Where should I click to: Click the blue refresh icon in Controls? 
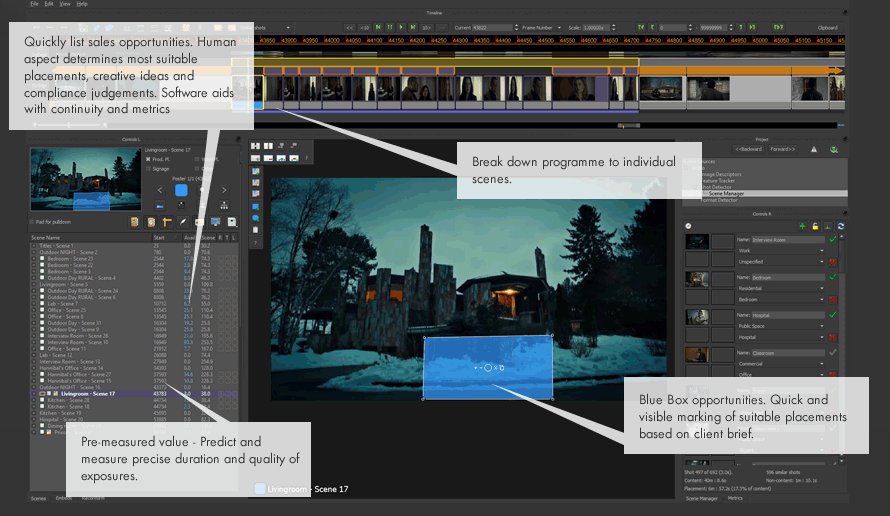point(840,226)
